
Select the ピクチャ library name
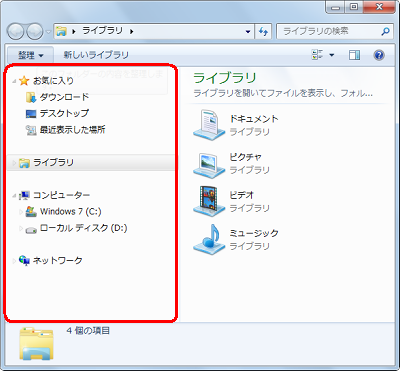coord(245,157)
